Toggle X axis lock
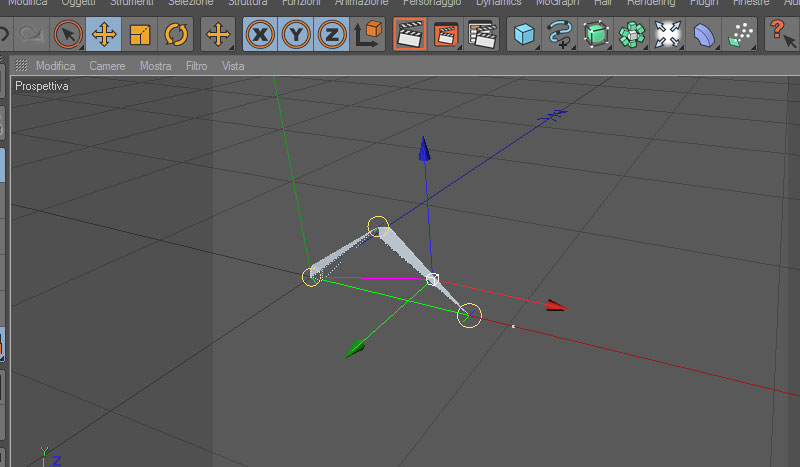 [x=260, y=34]
